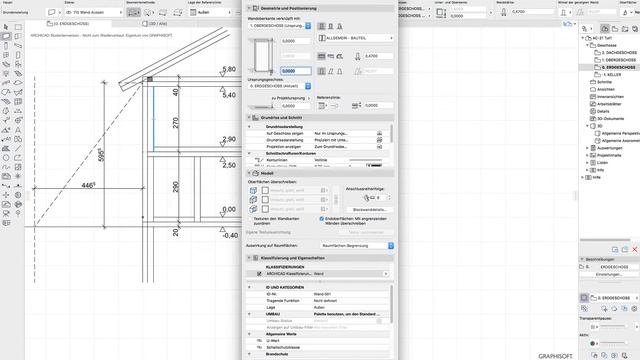Collapse Geometrie und Positionierung section

tap(249, 8)
